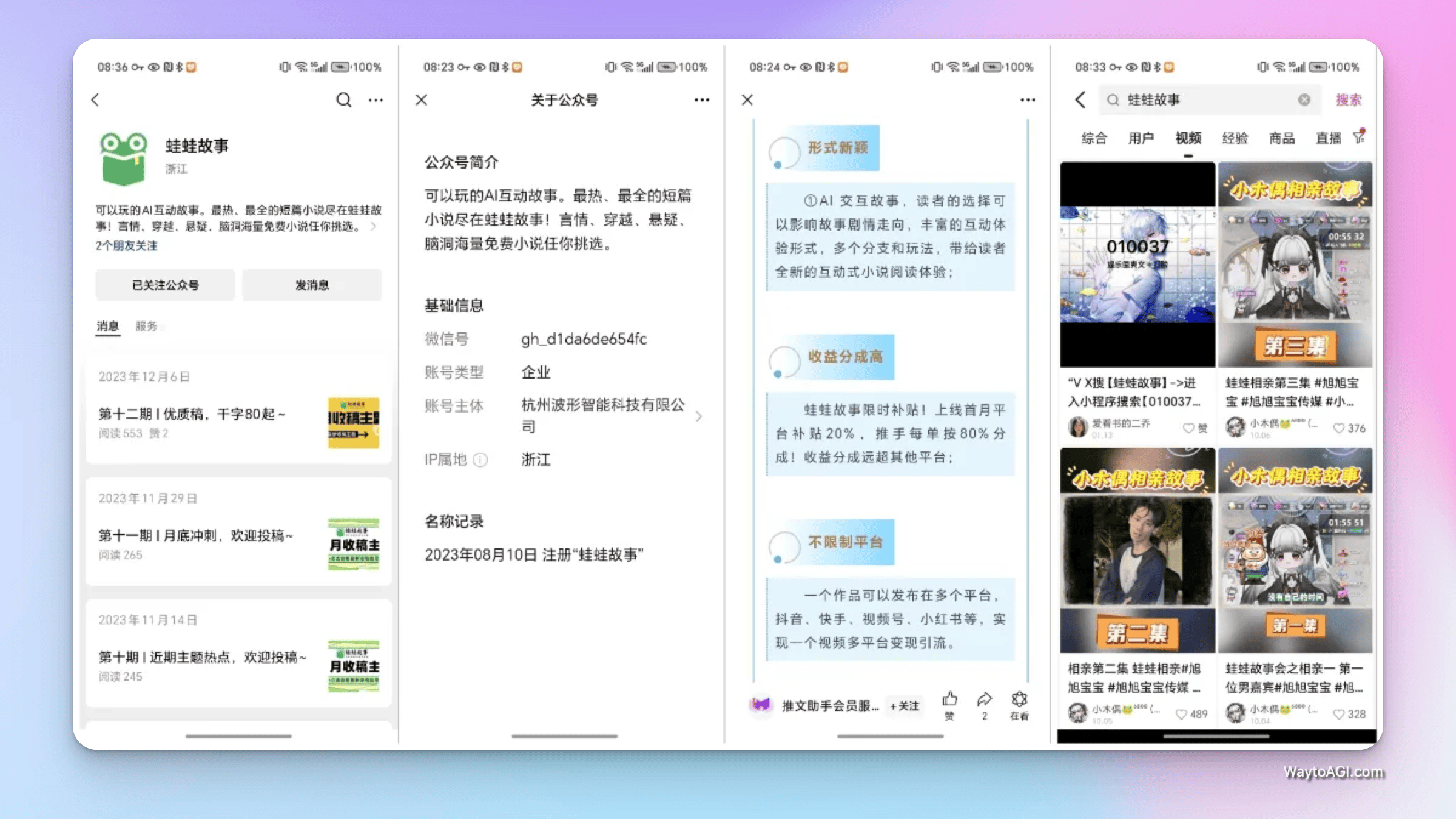Open search on the 蛙蛙故事 profile page
The image size is (1456, 819).
pyautogui.click(x=343, y=99)
